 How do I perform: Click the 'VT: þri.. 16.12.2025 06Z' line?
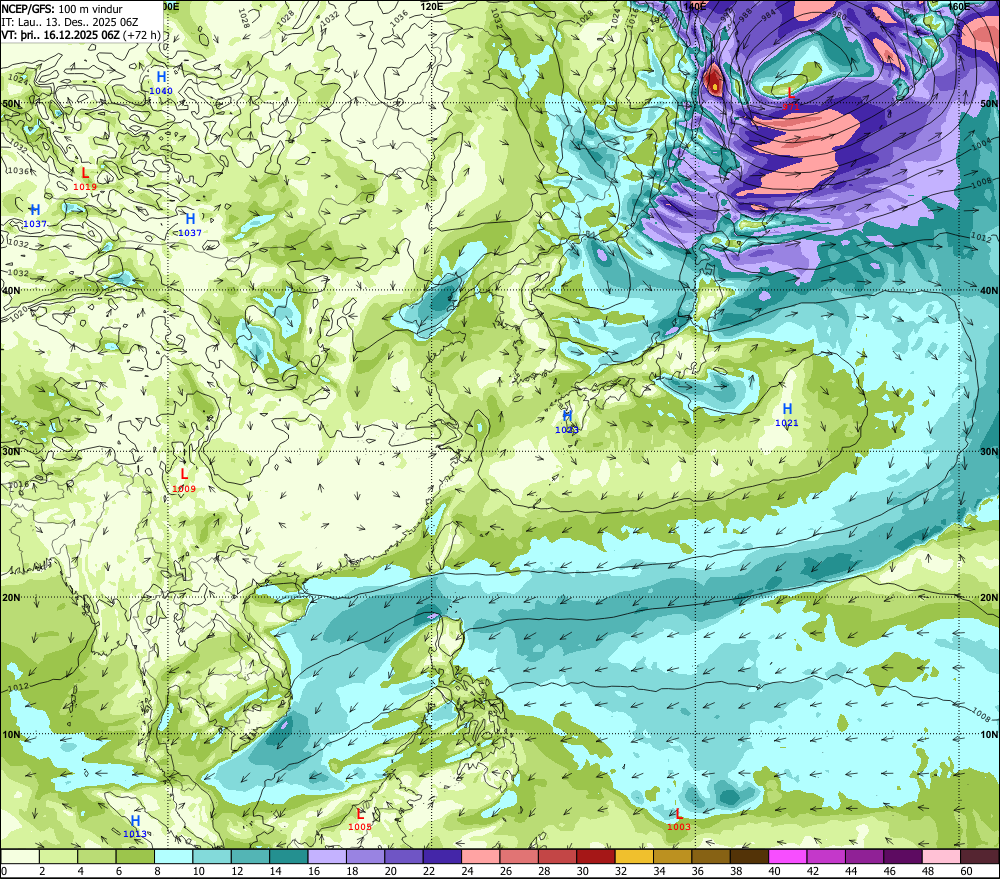coord(60,35)
